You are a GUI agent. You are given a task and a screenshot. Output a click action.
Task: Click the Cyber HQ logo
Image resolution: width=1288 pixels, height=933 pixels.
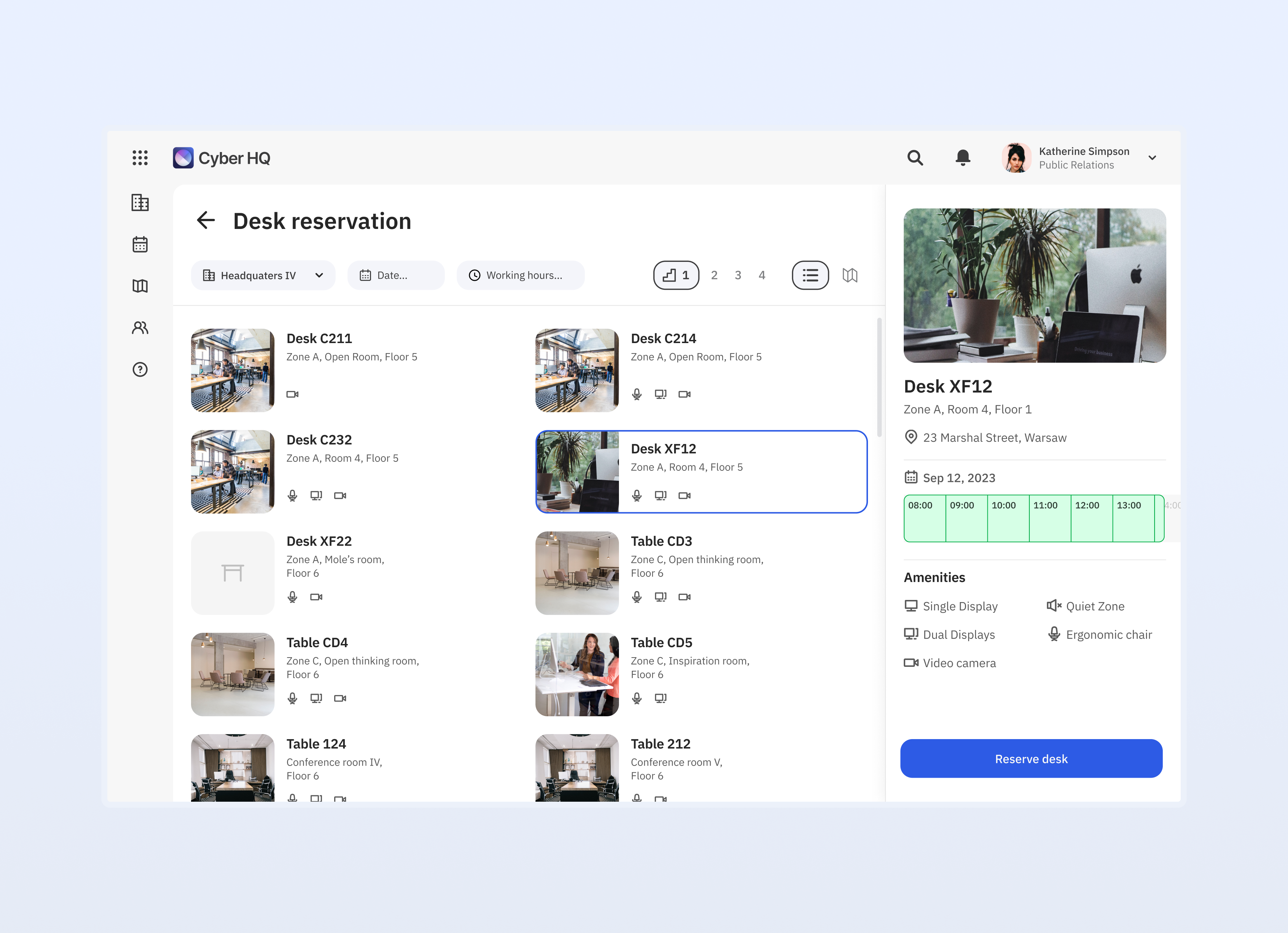click(221, 158)
